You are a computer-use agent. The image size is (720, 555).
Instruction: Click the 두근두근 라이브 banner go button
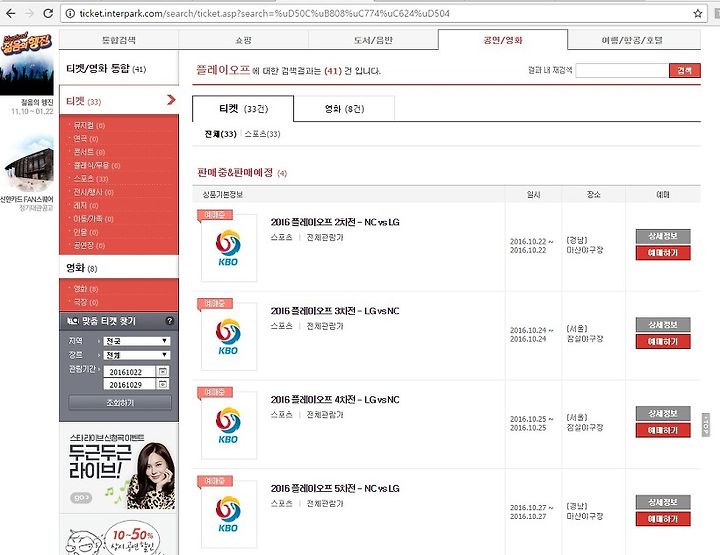pyautogui.click(x=81, y=498)
